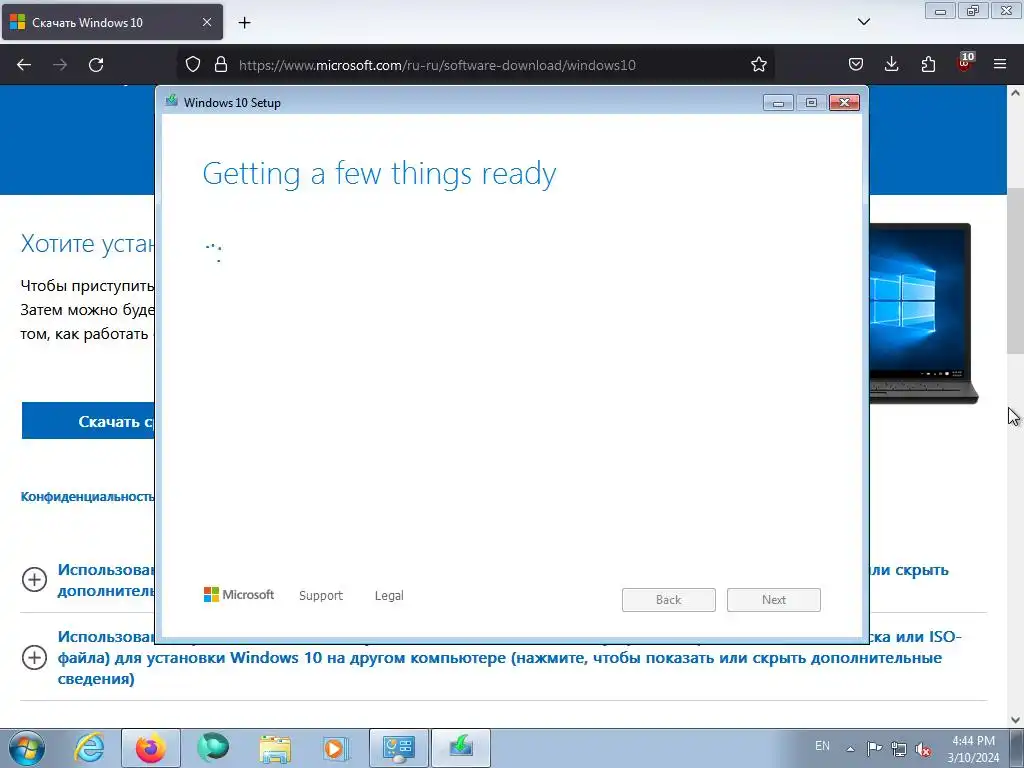
Task: Open Windows Explorer folder in taskbar
Action: (x=275, y=748)
